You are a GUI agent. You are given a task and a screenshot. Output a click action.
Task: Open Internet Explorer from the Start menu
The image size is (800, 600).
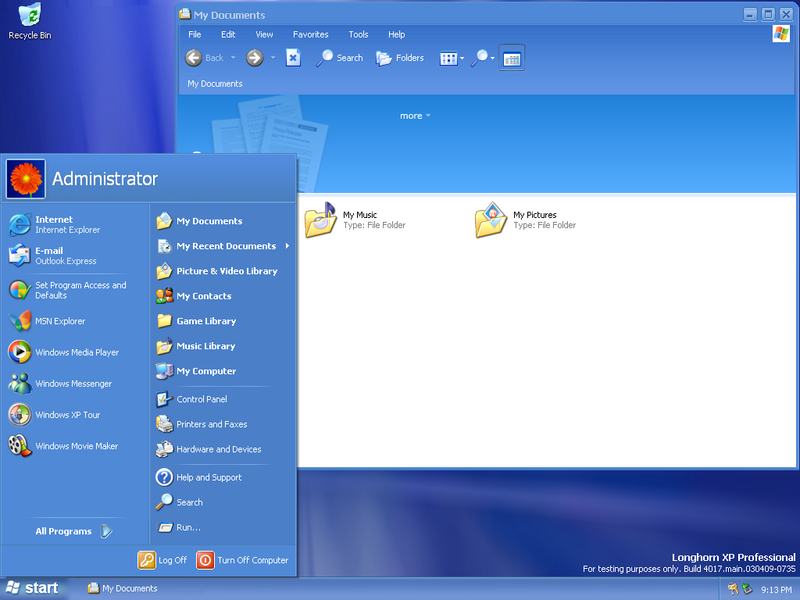click(x=55, y=224)
